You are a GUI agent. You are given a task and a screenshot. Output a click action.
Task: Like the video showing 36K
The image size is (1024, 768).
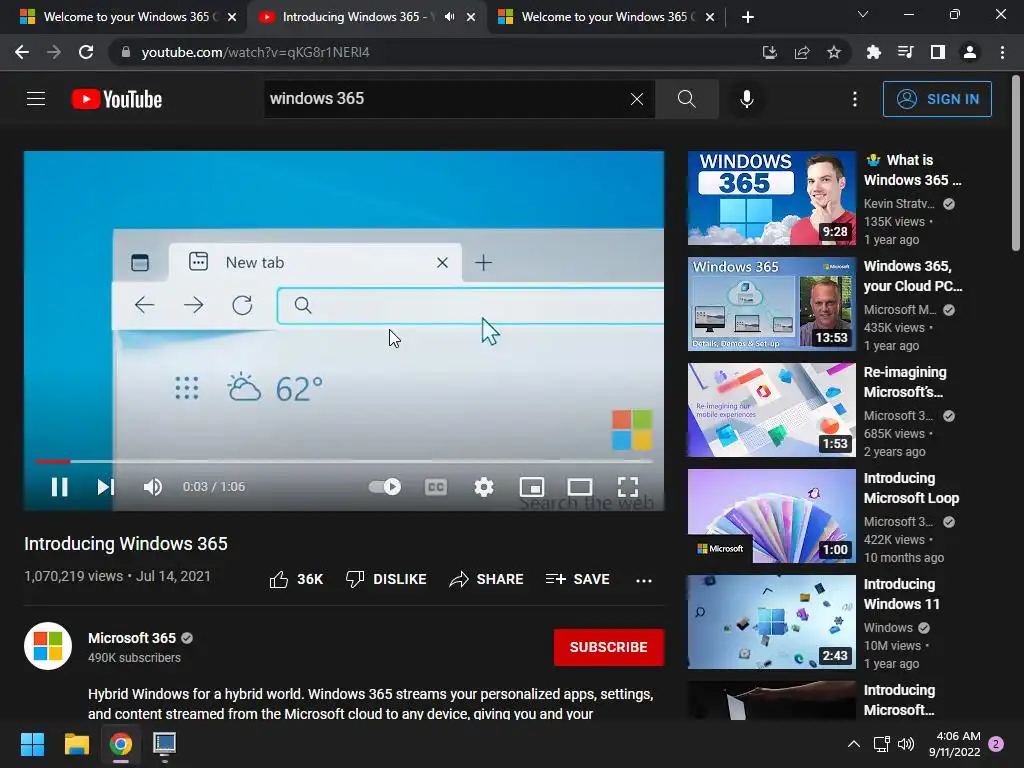(x=296, y=579)
